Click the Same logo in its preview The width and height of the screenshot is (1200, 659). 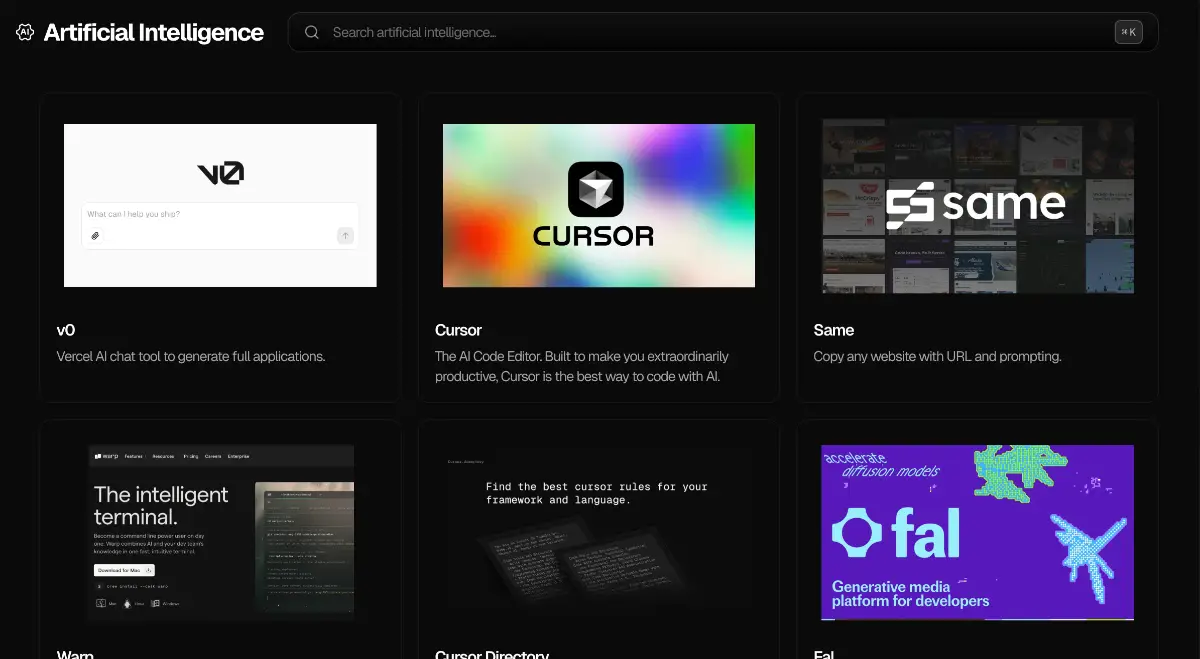click(x=976, y=205)
